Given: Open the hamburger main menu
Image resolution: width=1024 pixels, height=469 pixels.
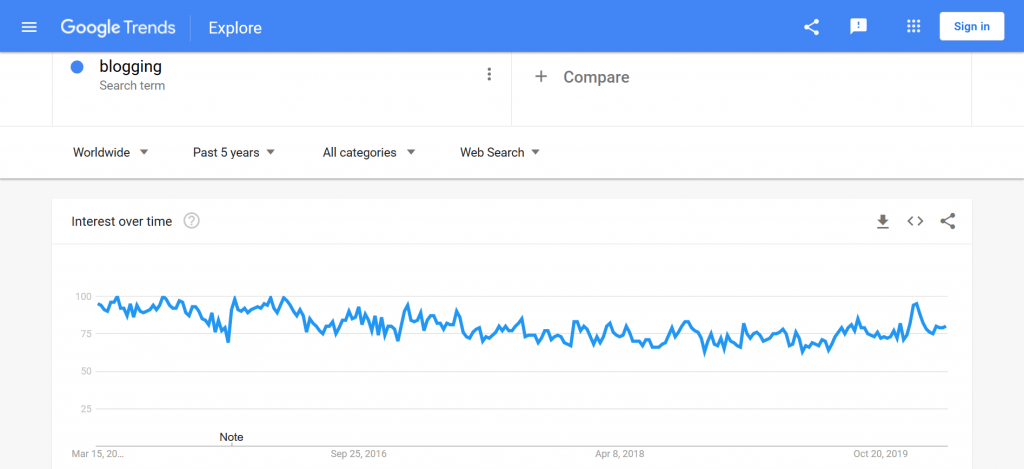Looking at the screenshot, I should (x=29, y=27).
